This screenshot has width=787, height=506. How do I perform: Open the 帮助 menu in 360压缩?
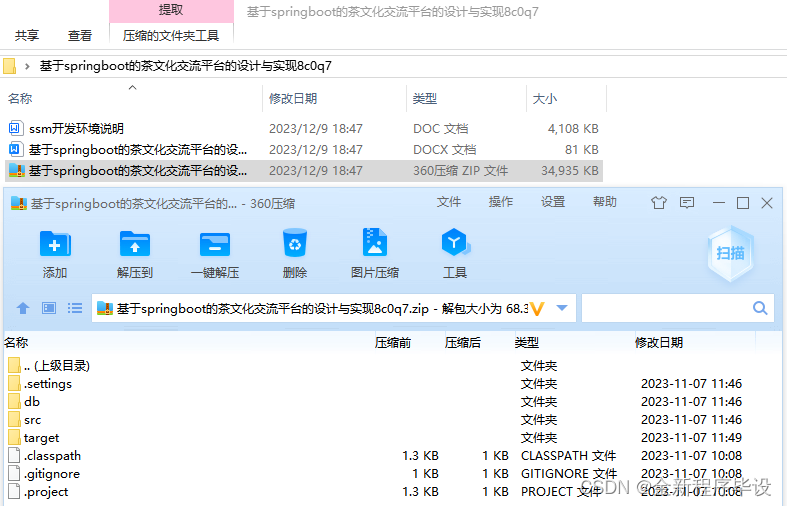tap(605, 202)
